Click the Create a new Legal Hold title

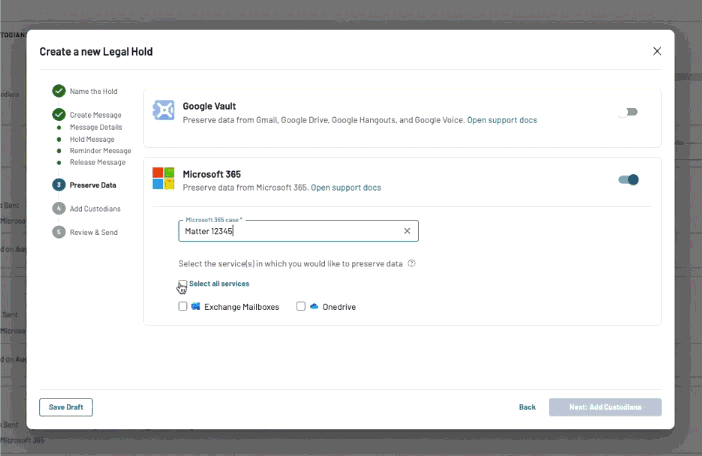point(96,51)
